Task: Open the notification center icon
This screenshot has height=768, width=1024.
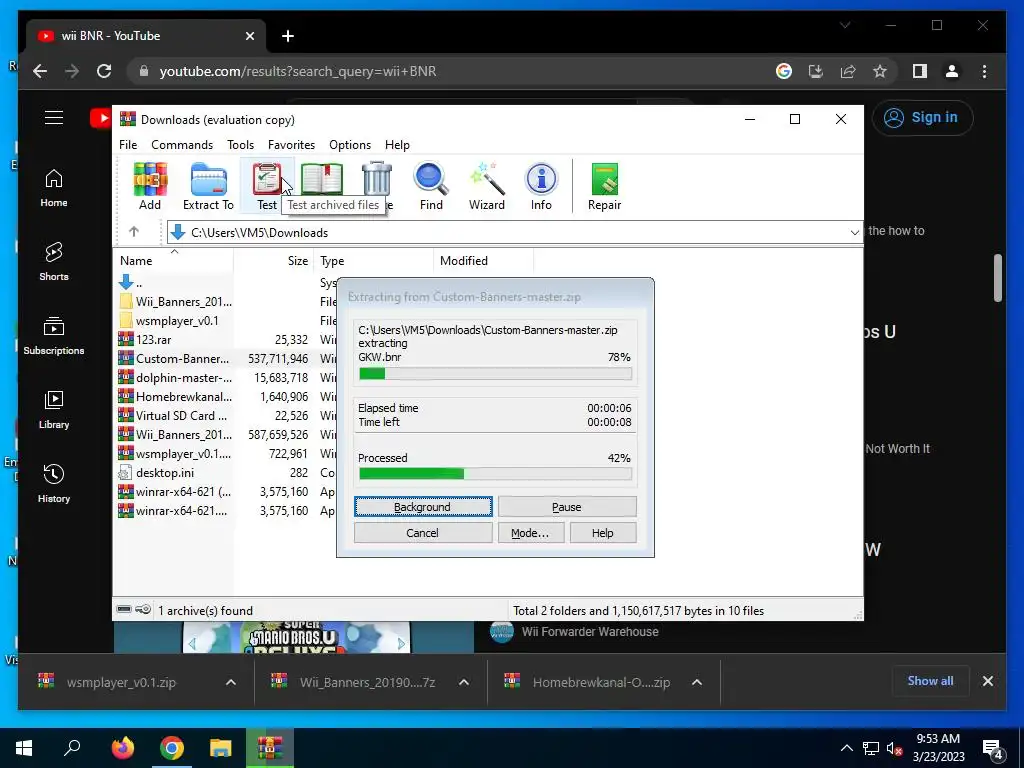Action: pos(993,749)
